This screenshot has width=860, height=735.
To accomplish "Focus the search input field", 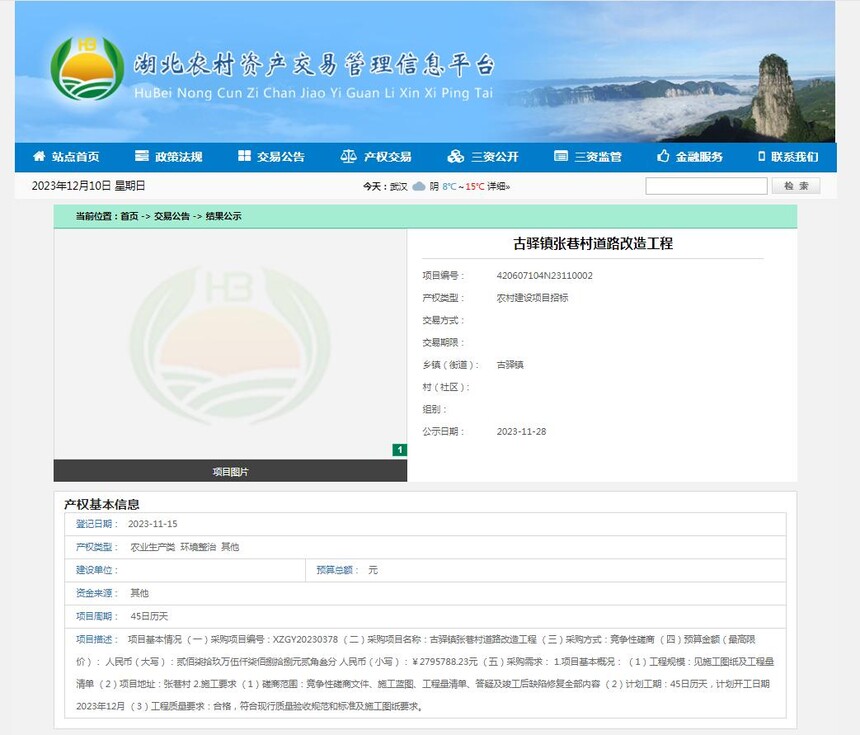I will point(706,186).
